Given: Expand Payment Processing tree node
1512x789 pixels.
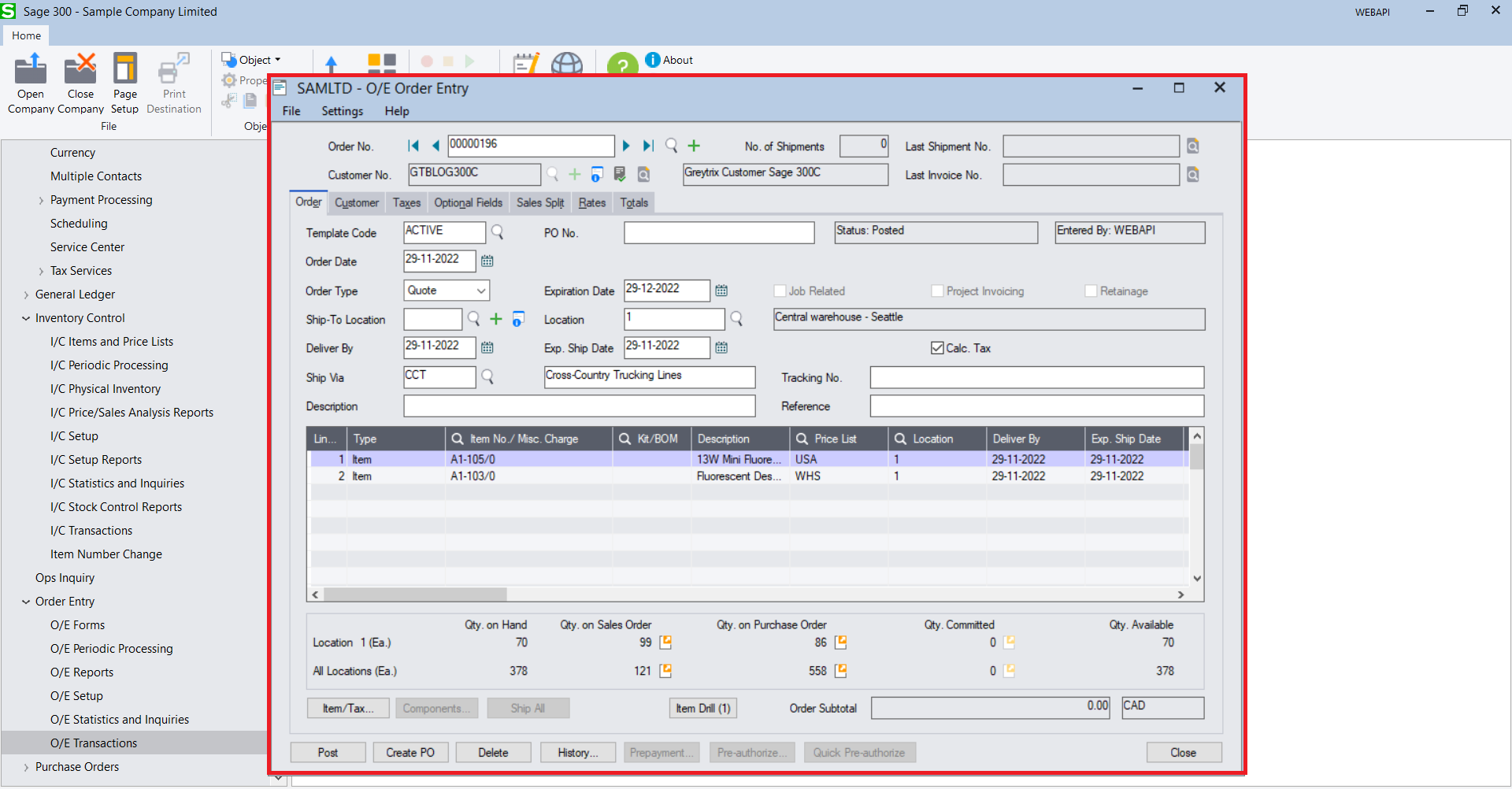Looking at the screenshot, I should pyautogui.click(x=41, y=200).
